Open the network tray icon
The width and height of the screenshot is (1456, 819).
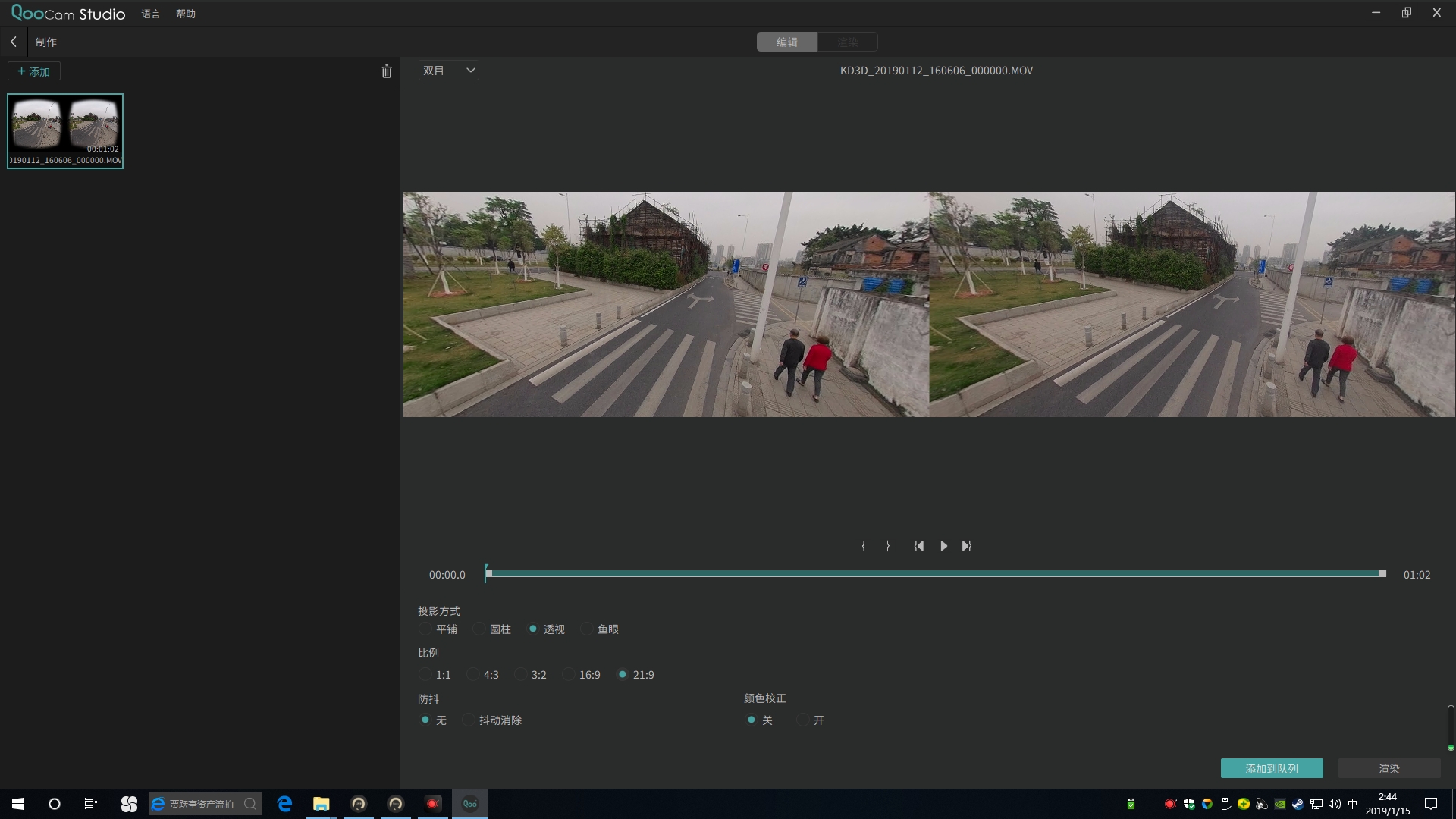[1316, 804]
